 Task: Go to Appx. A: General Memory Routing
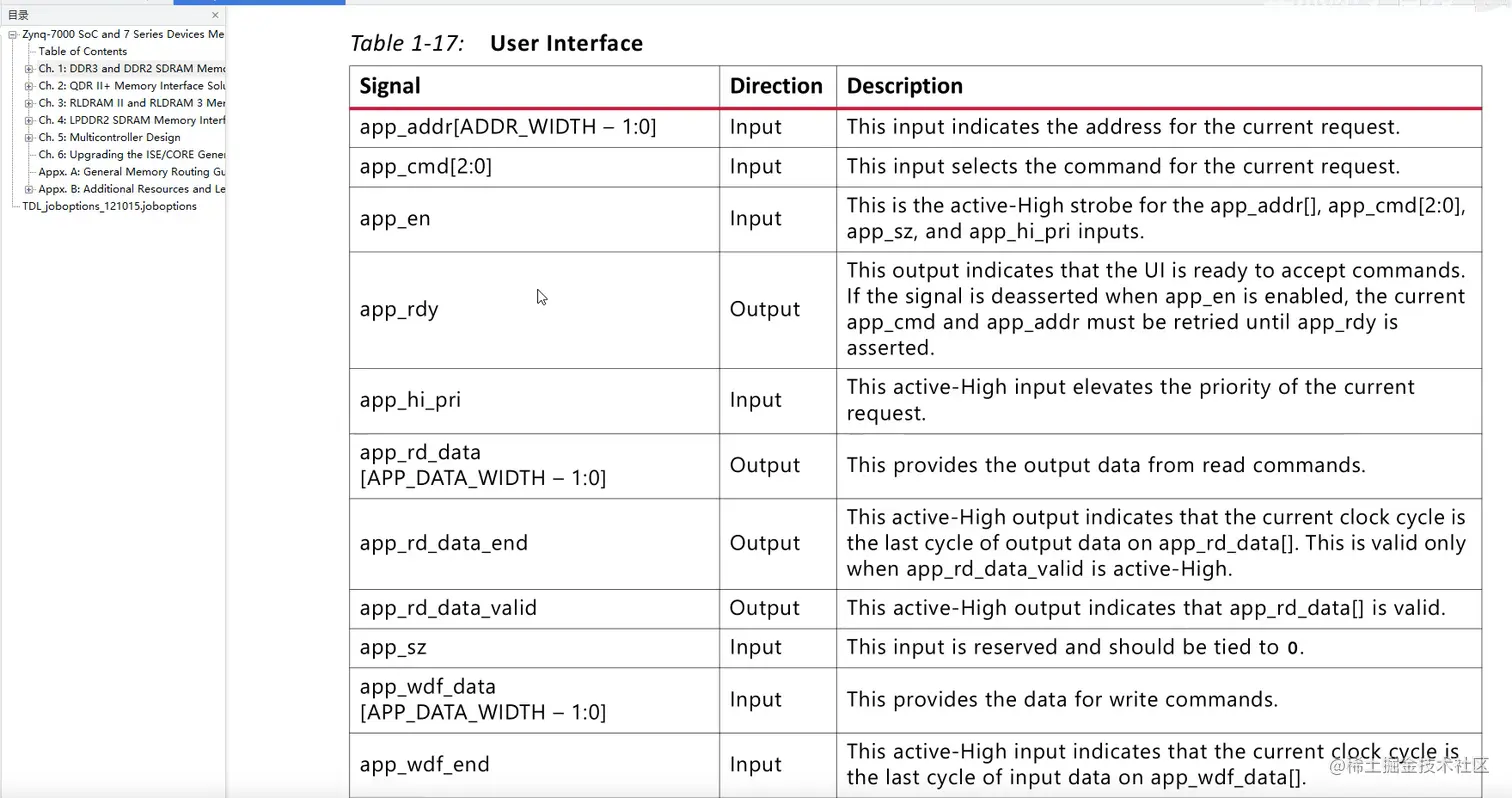(x=132, y=172)
